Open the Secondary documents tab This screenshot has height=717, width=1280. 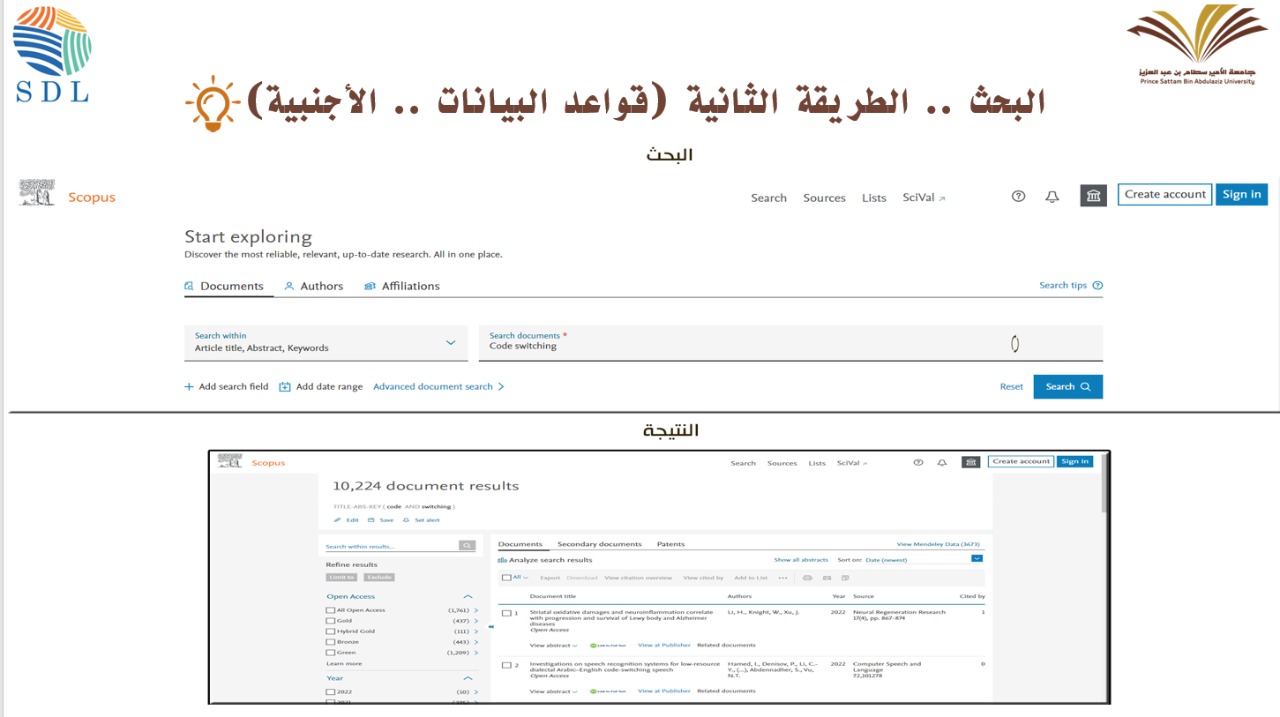click(x=599, y=544)
